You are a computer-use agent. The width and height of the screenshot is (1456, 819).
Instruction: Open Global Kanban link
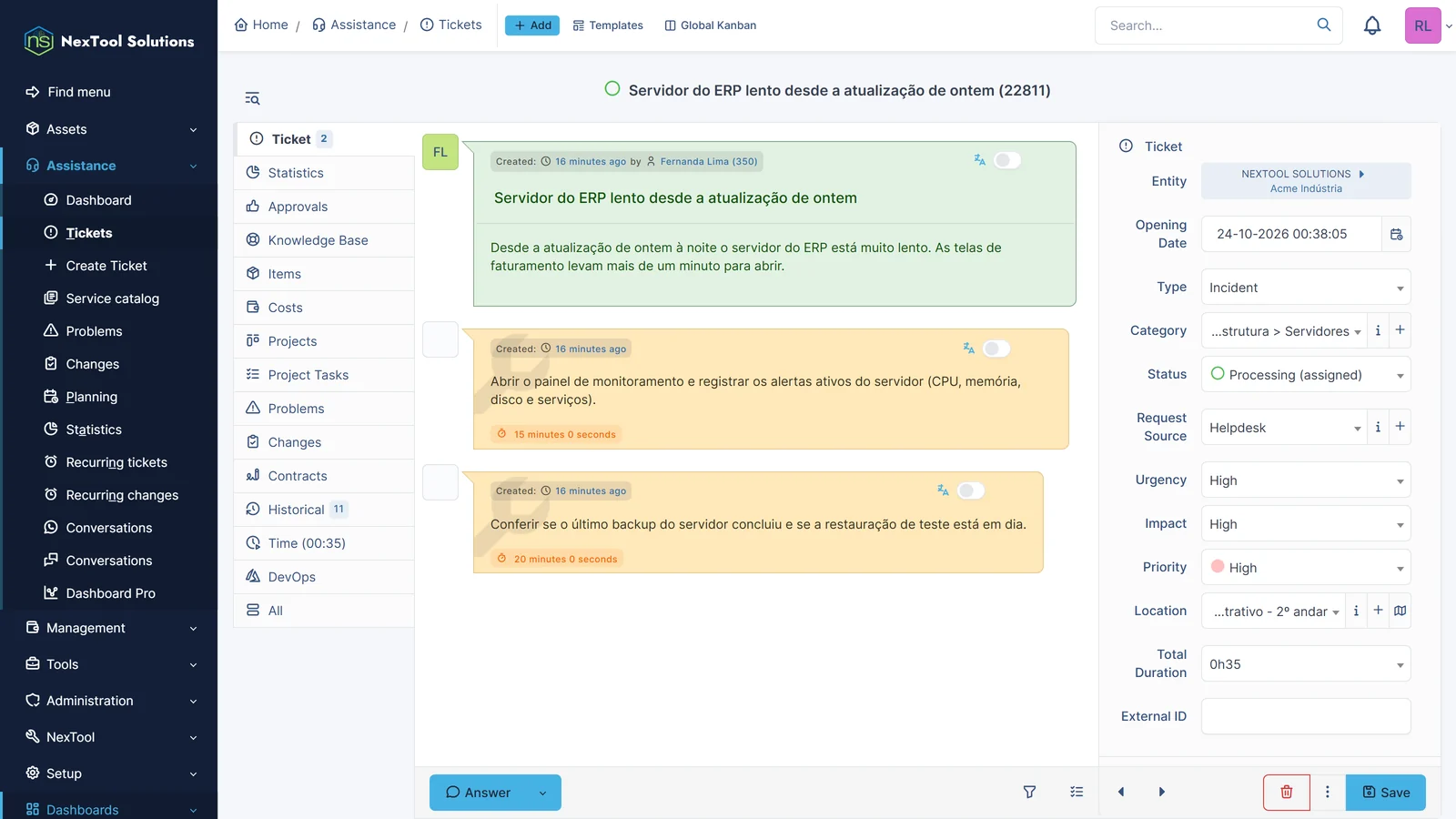point(711,25)
